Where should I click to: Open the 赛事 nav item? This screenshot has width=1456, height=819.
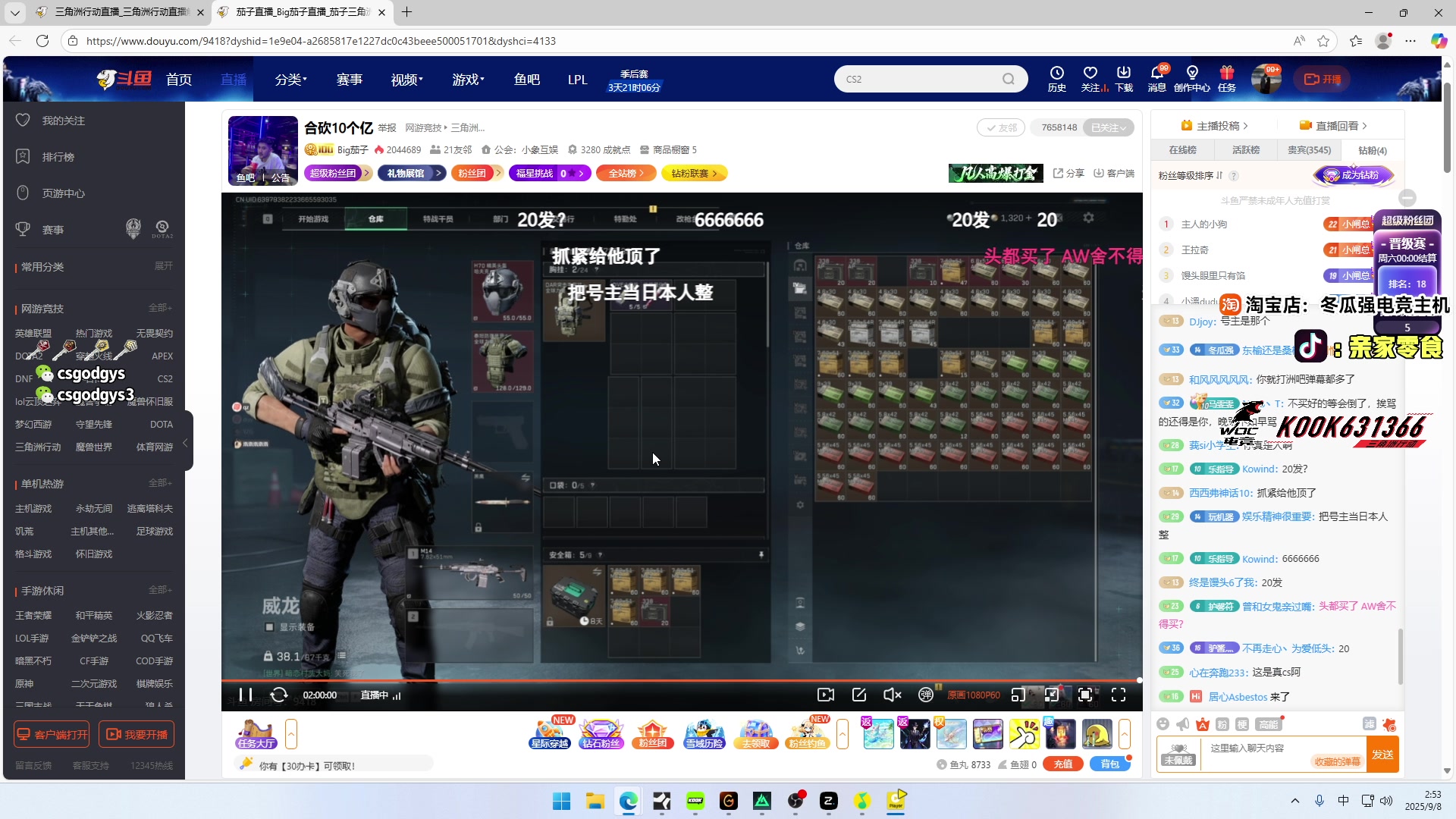pos(350,79)
